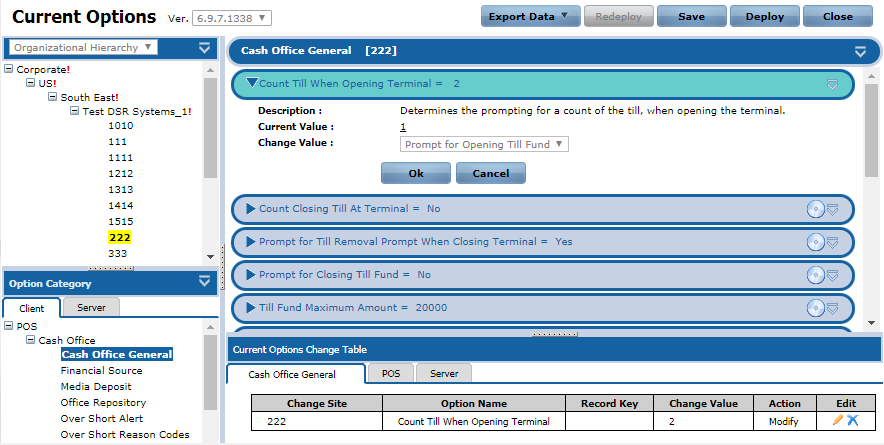
Task: Open the Export Data dropdown button
Action: (x=531, y=16)
